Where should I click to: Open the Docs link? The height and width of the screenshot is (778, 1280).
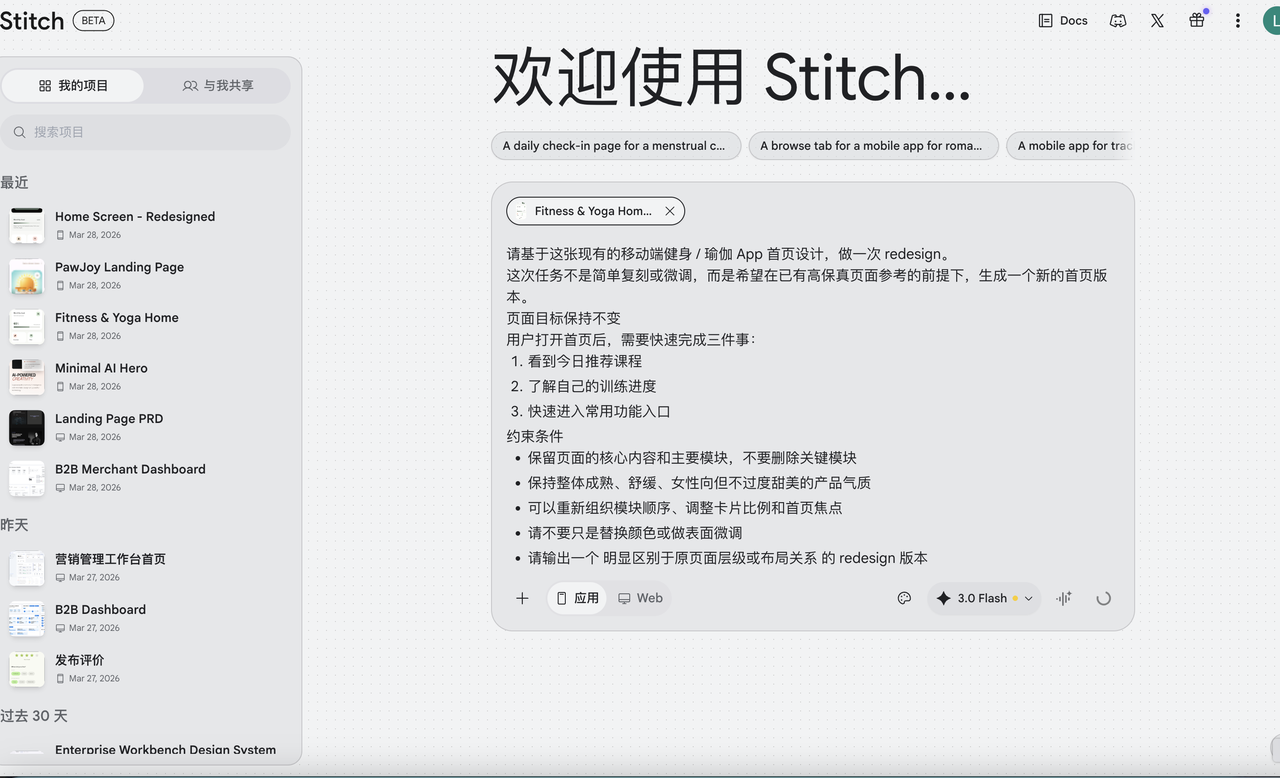pos(1063,20)
